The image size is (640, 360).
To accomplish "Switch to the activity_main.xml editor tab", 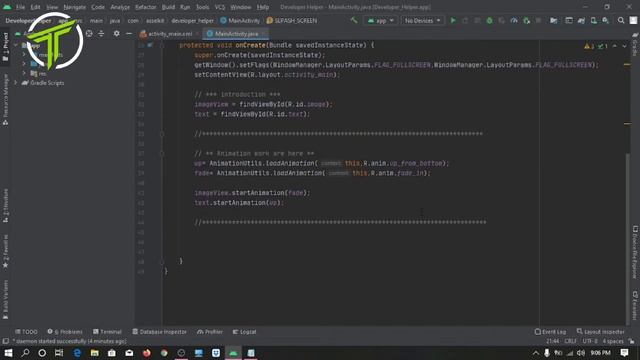I will coord(169,34).
